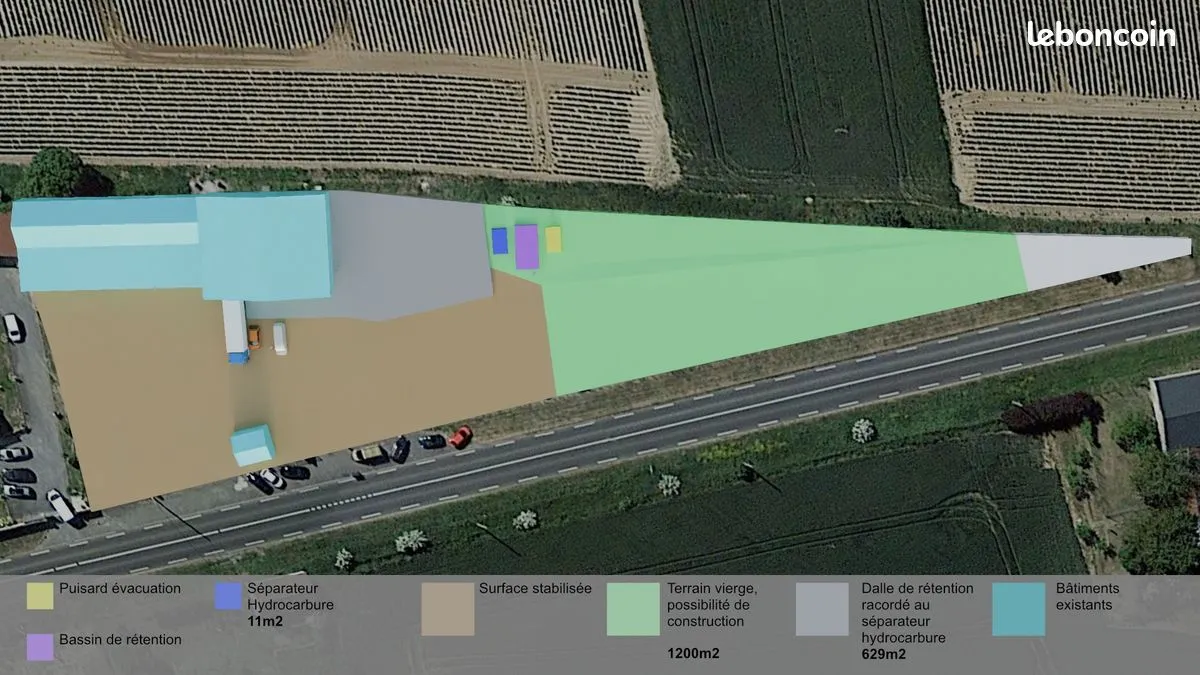The height and width of the screenshot is (675, 1200).
Task: Click the green Terrain vierge legend swatch
Action: point(633,609)
